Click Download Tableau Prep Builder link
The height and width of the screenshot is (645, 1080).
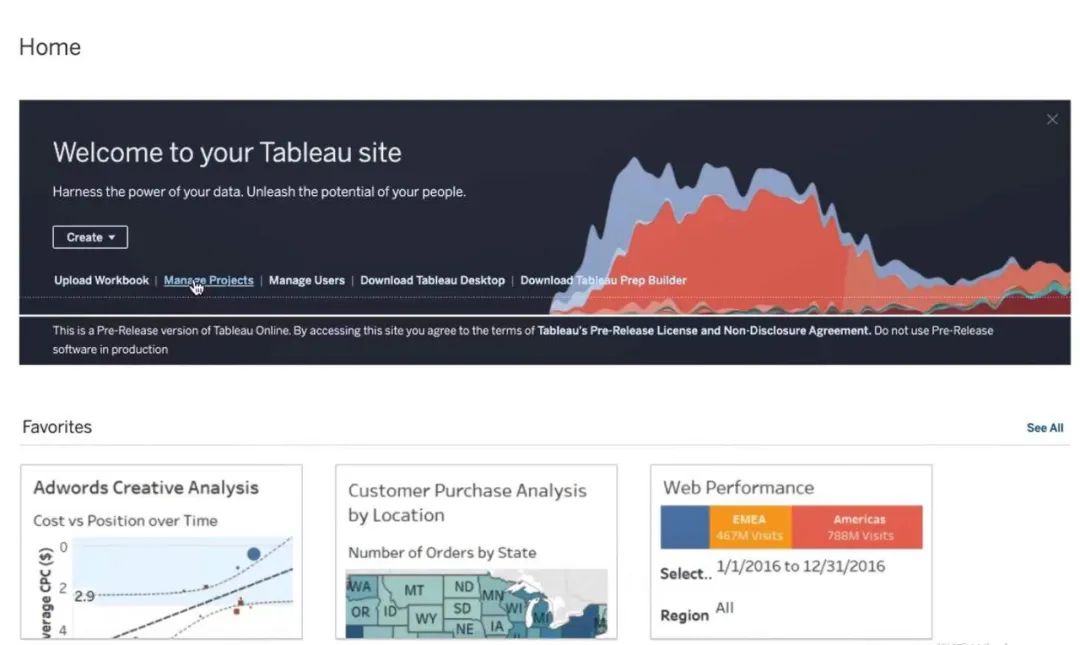603,281
